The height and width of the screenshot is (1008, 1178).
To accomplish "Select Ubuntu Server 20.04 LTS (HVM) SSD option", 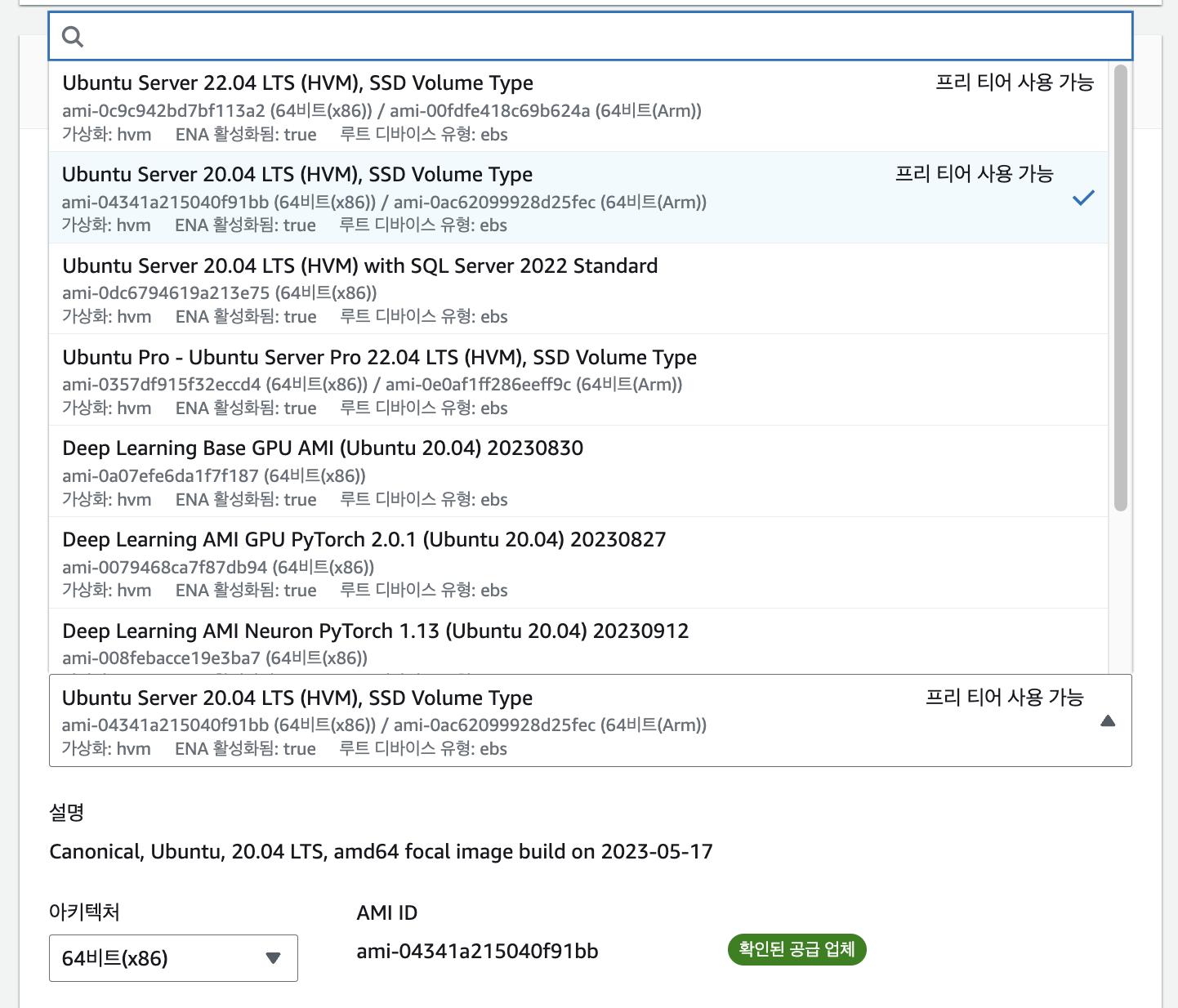I will [578, 198].
